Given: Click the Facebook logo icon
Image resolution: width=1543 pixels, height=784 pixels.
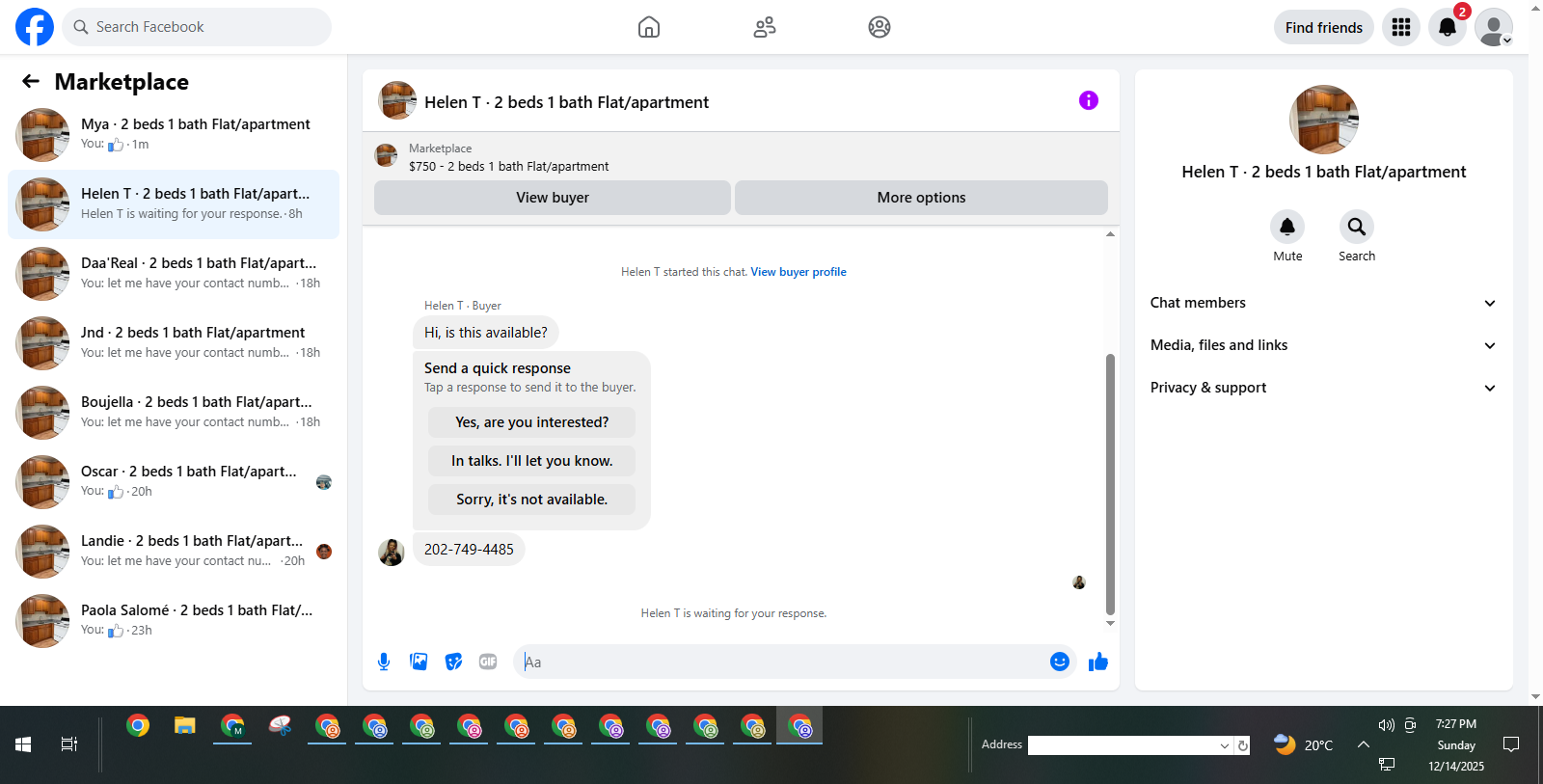Looking at the screenshot, I should coord(35,27).
